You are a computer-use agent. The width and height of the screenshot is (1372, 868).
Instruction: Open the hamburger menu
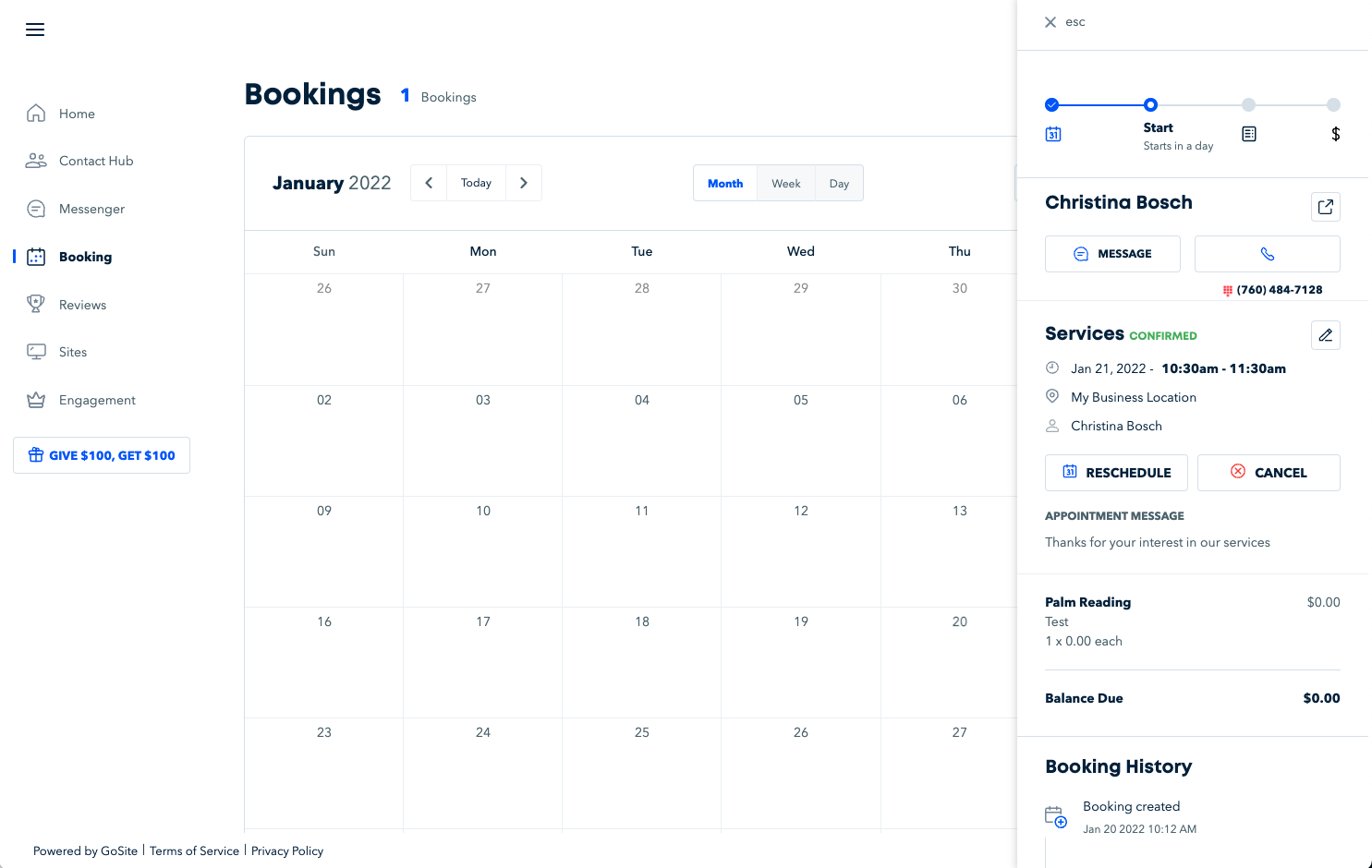coord(35,30)
